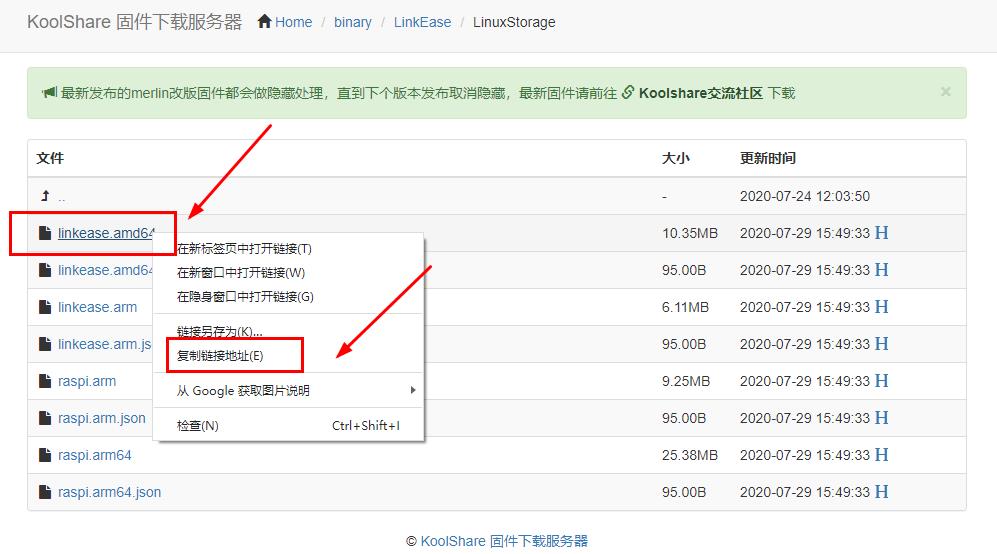Click the 10.35MB size value
997x554 pixels.
coord(689,233)
